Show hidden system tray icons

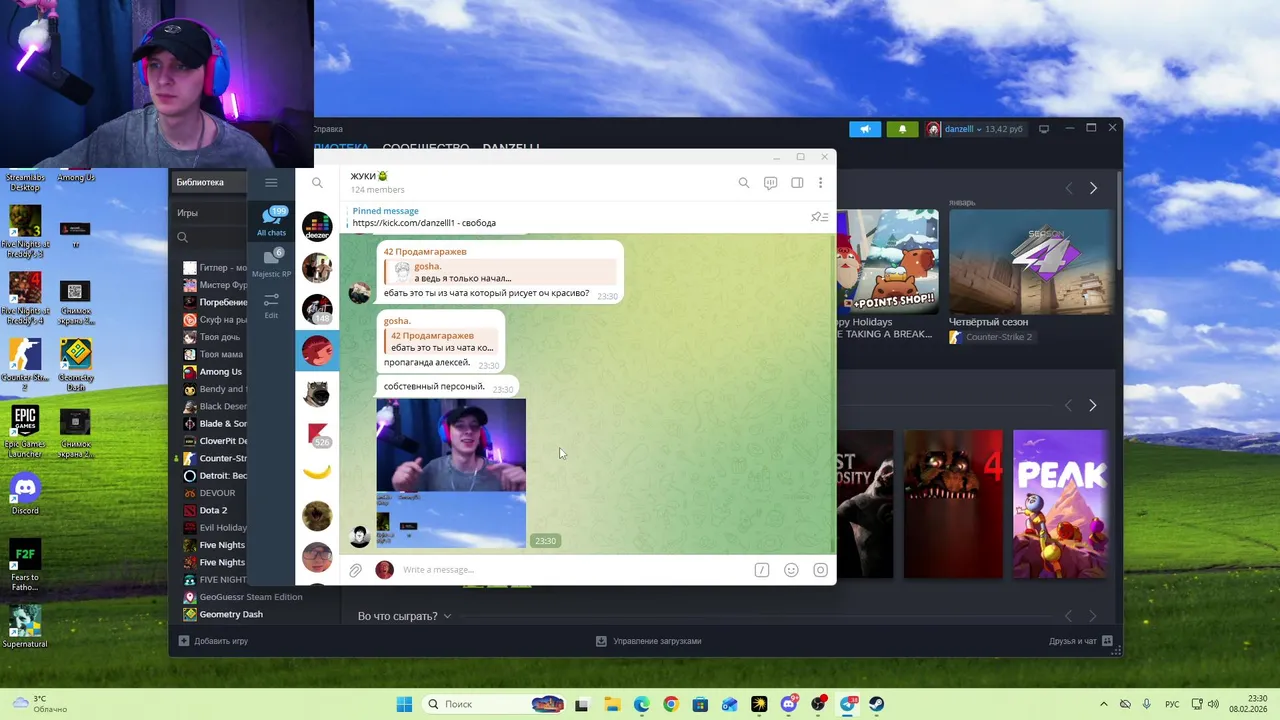[1104, 704]
